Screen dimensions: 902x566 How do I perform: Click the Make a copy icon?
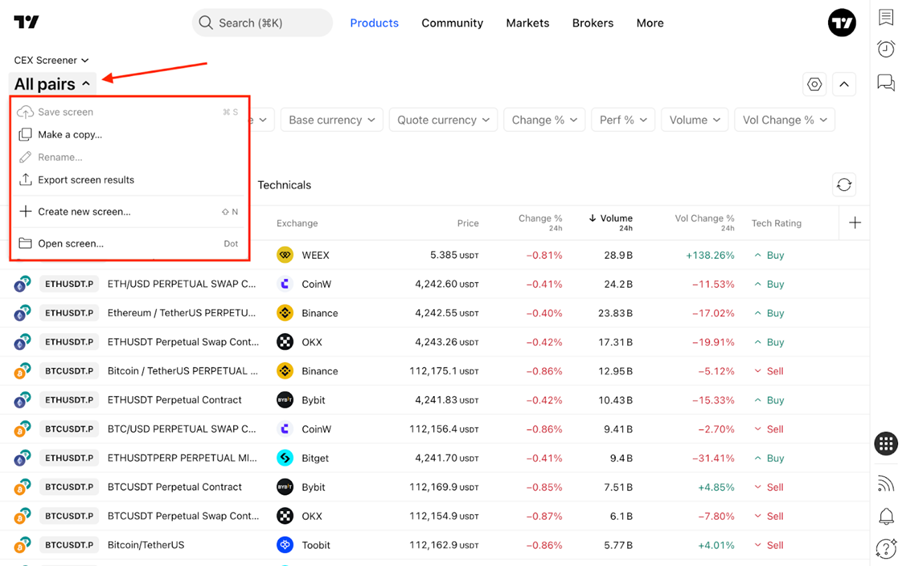pos(25,135)
